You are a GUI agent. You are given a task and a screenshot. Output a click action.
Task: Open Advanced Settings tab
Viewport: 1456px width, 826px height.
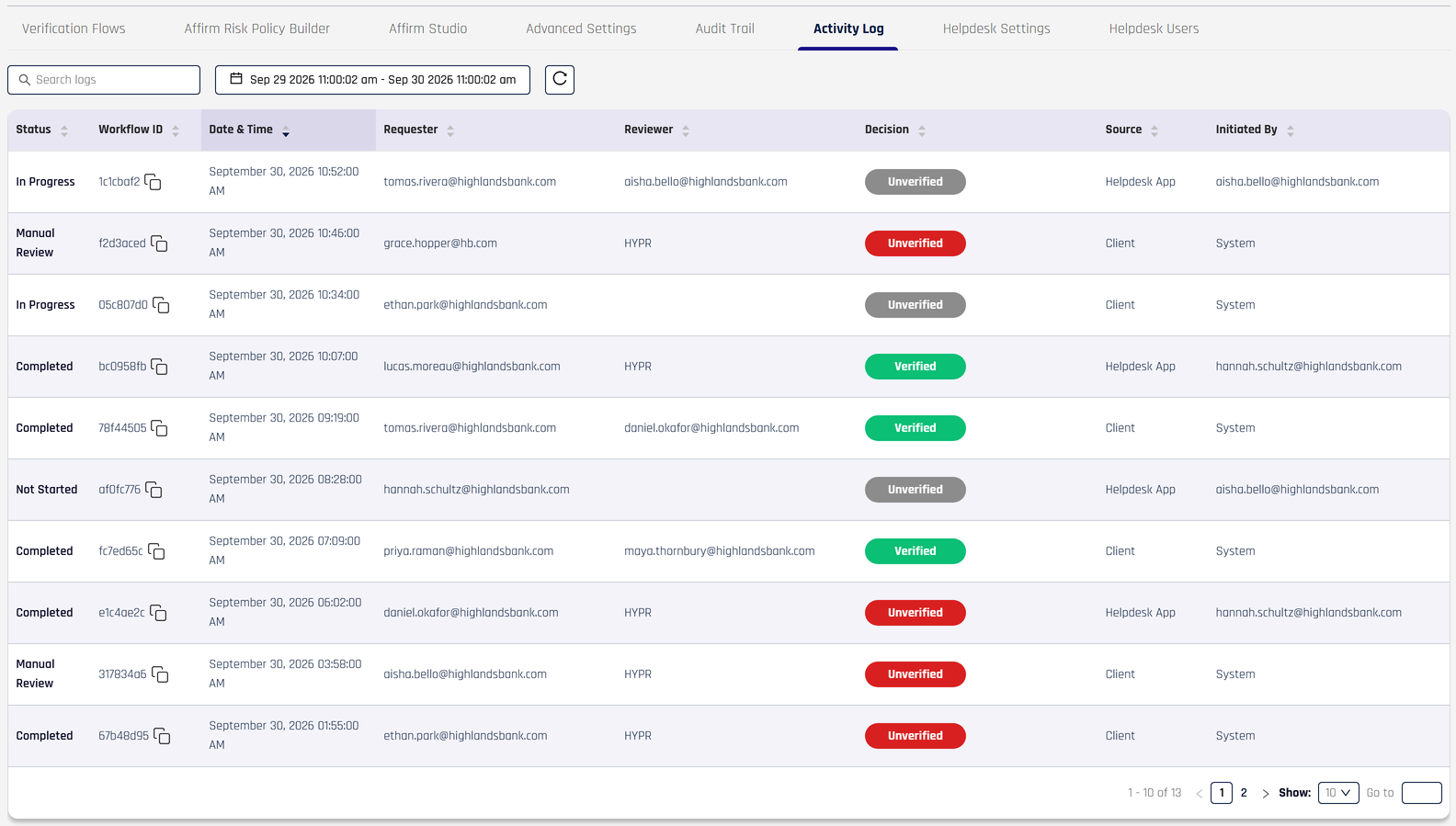coord(581,28)
